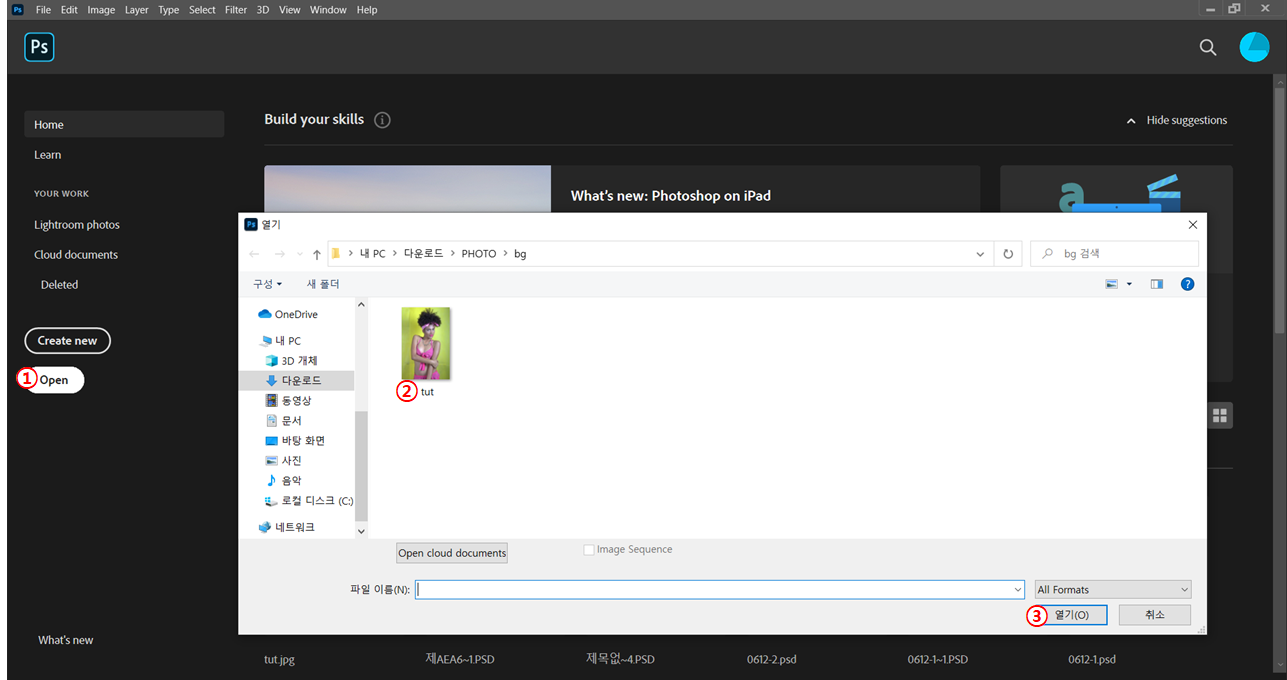
Task: Expand the 구성 organize dropdown
Action: [x=267, y=284]
